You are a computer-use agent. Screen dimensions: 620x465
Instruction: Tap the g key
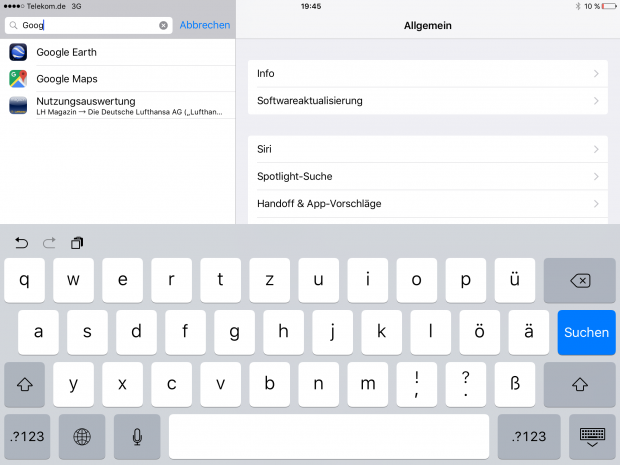pos(234,332)
